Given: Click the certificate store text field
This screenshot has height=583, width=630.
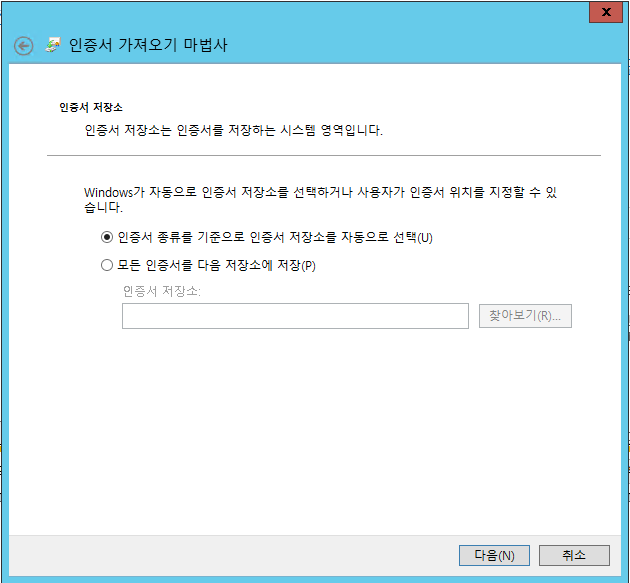Looking at the screenshot, I should tap(295, 316).
